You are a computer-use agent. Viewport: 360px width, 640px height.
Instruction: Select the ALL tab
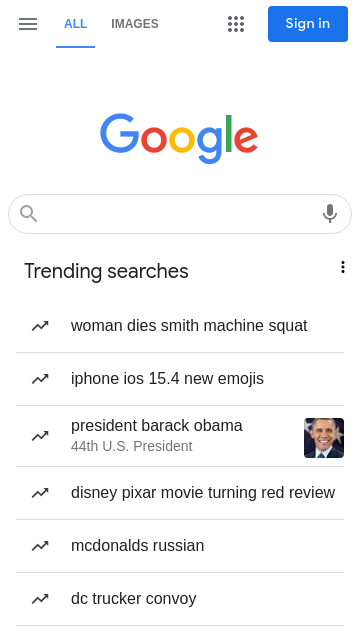click(x=76, y=24)
